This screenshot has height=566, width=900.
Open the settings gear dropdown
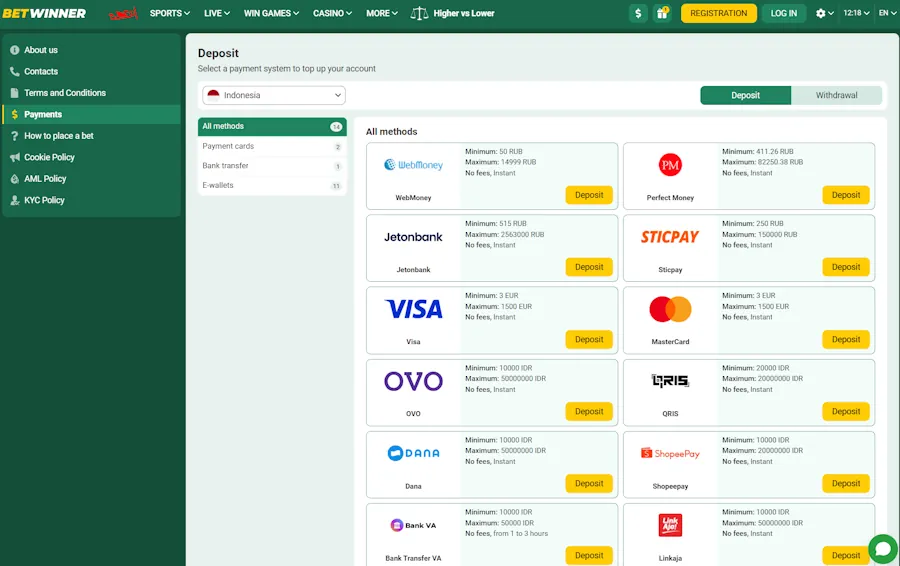(x=824, y=13)
